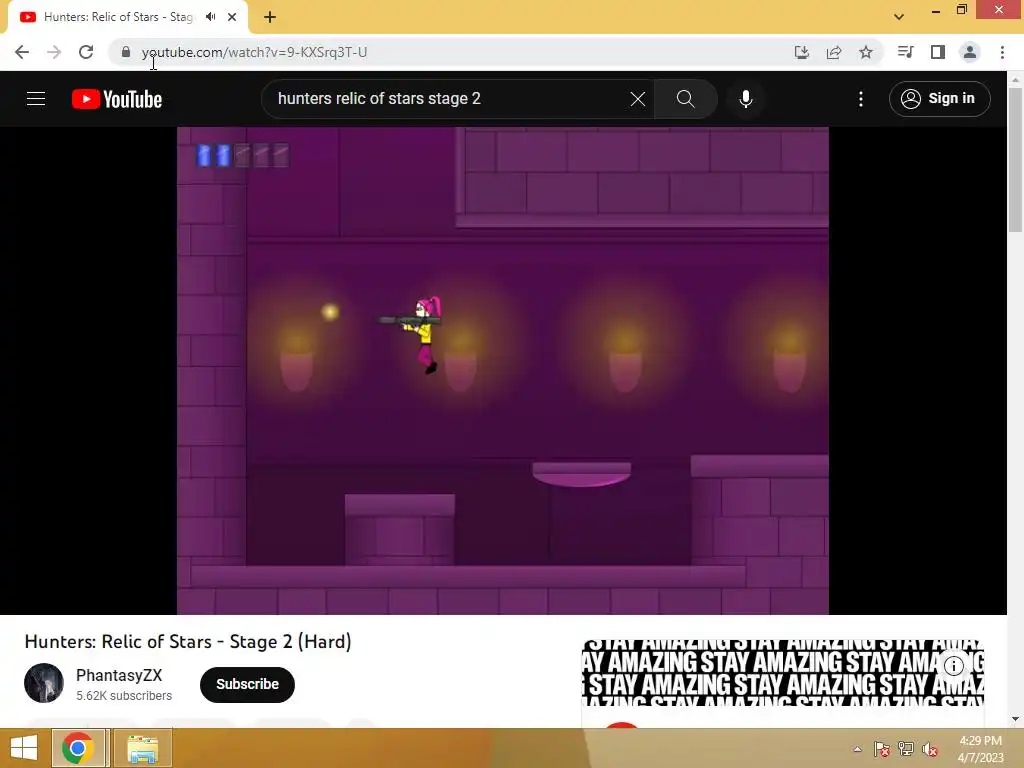Screen dimensions: 1024x768
Task: Share this page via the share icon
Action: tap(834, 52)
